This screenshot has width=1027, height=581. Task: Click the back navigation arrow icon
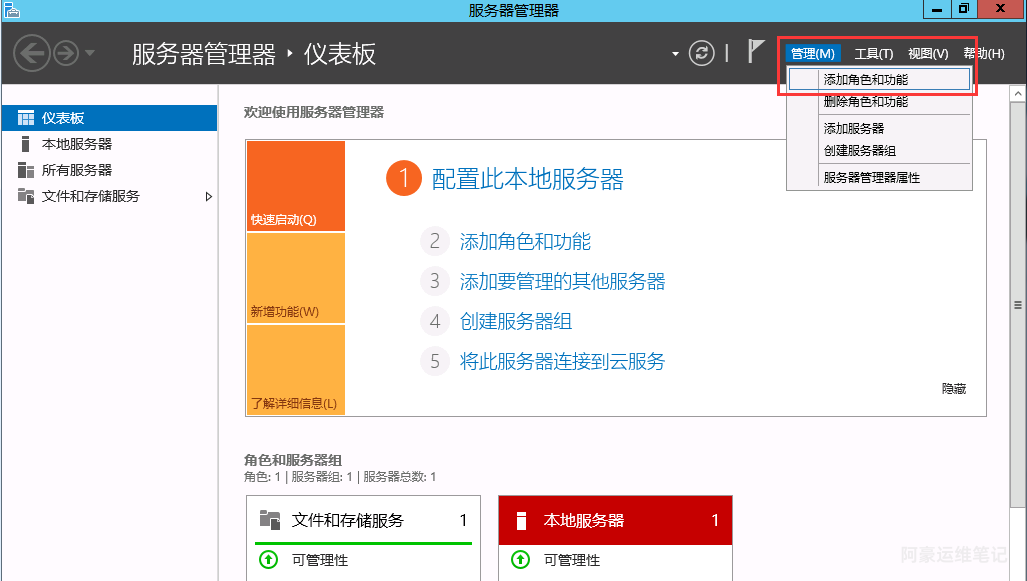[32, 53]
